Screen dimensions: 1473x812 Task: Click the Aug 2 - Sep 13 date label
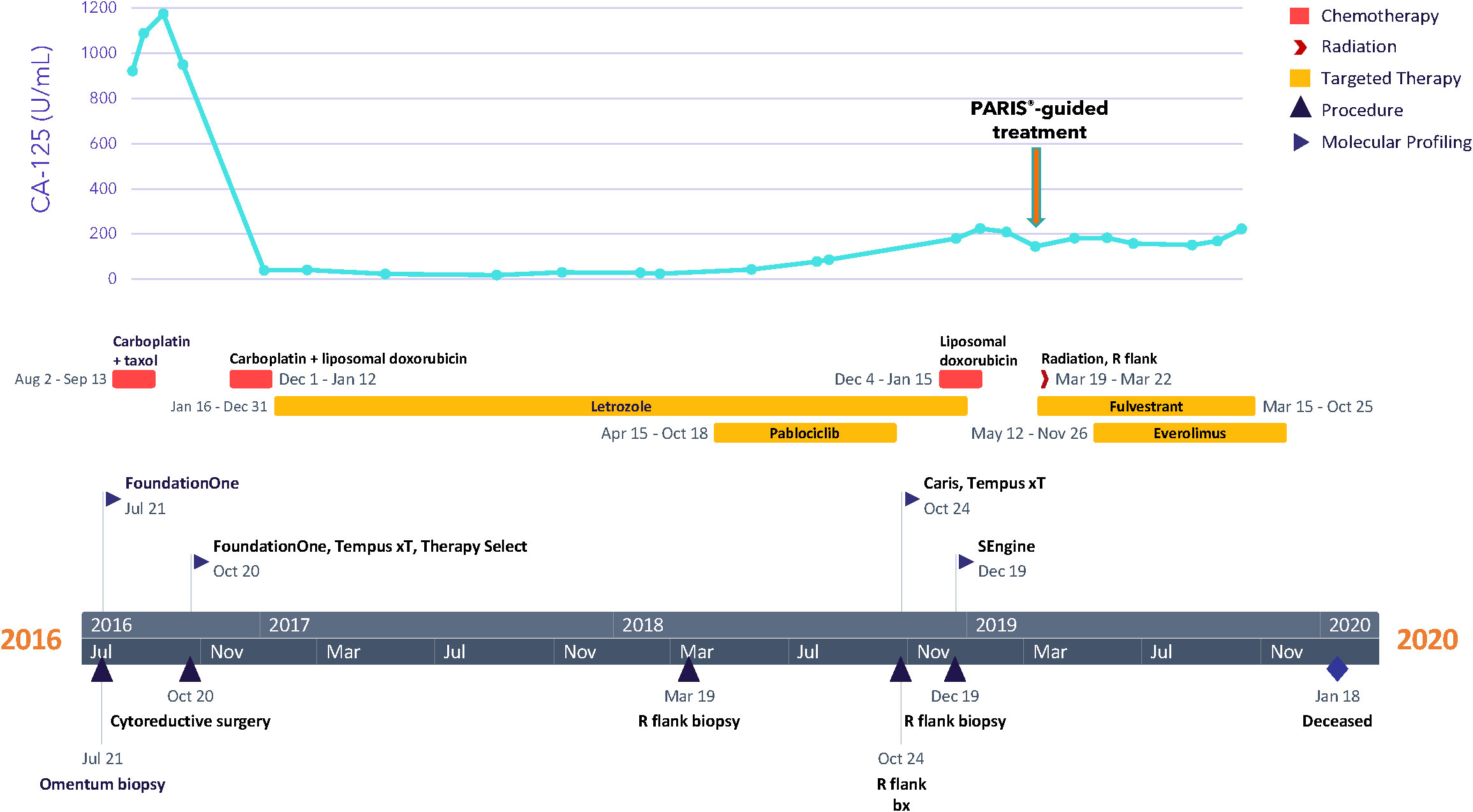coord(61,379)
